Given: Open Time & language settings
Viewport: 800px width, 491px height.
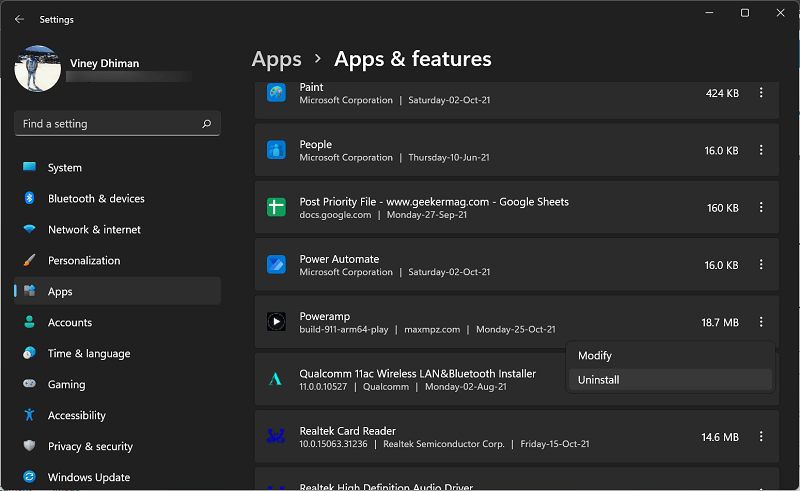Looking at the screenshot, I should (x=117, y=353).
